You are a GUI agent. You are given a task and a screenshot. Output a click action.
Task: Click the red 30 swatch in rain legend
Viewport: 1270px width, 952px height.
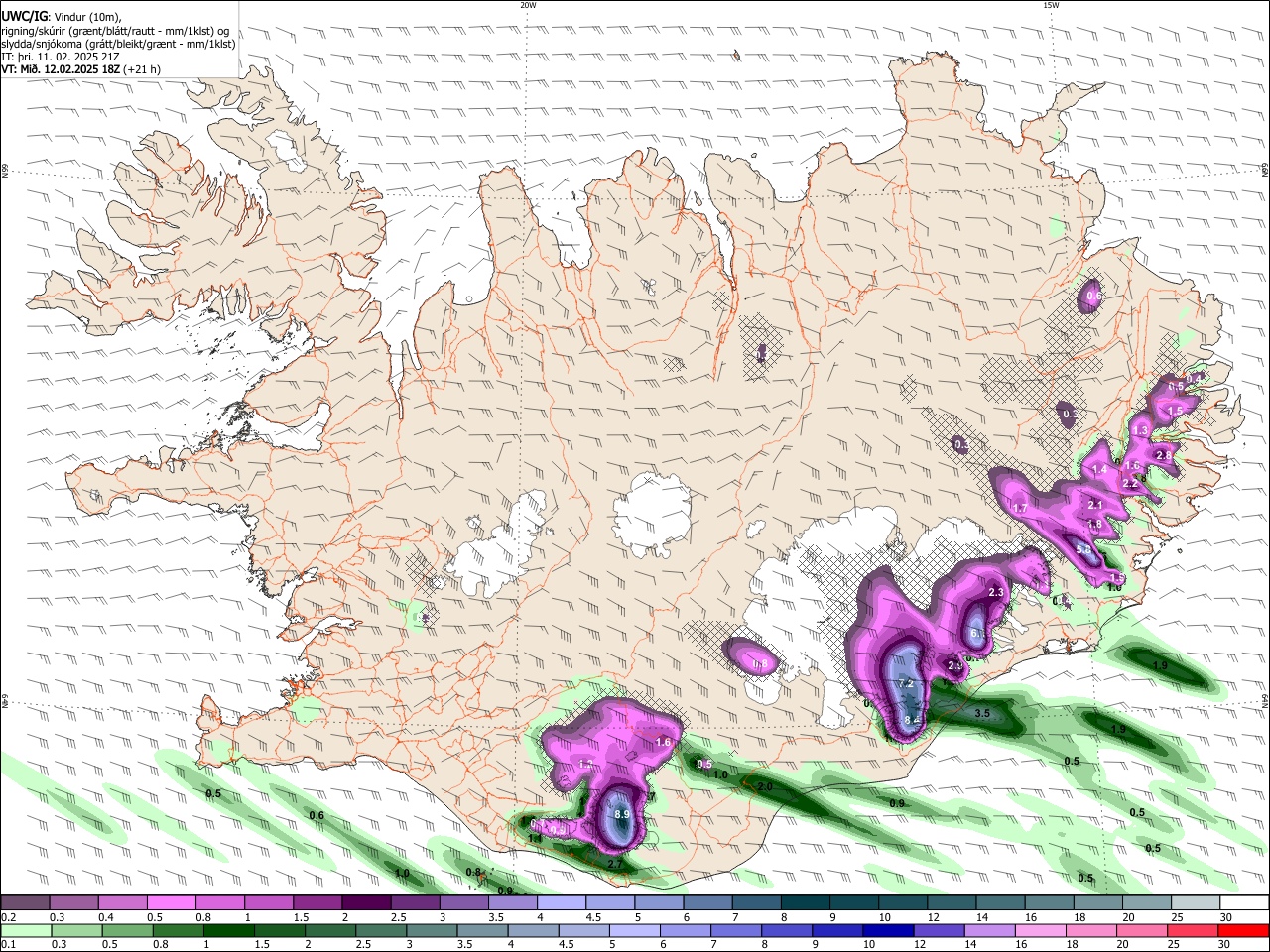coord(1243,930)
